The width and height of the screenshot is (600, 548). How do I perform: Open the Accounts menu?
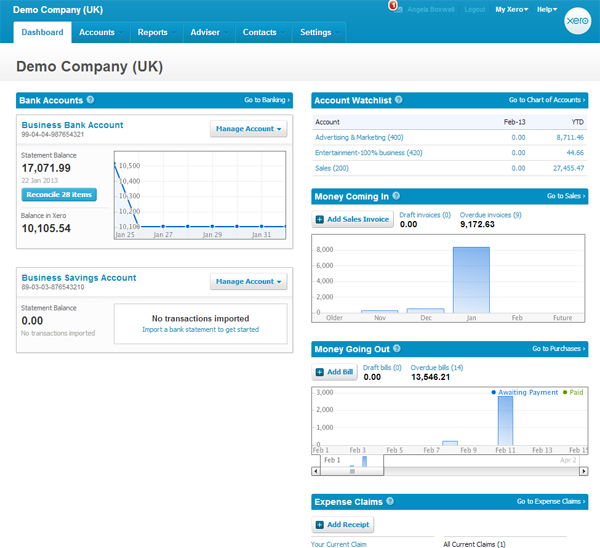(x=101, y=33)
